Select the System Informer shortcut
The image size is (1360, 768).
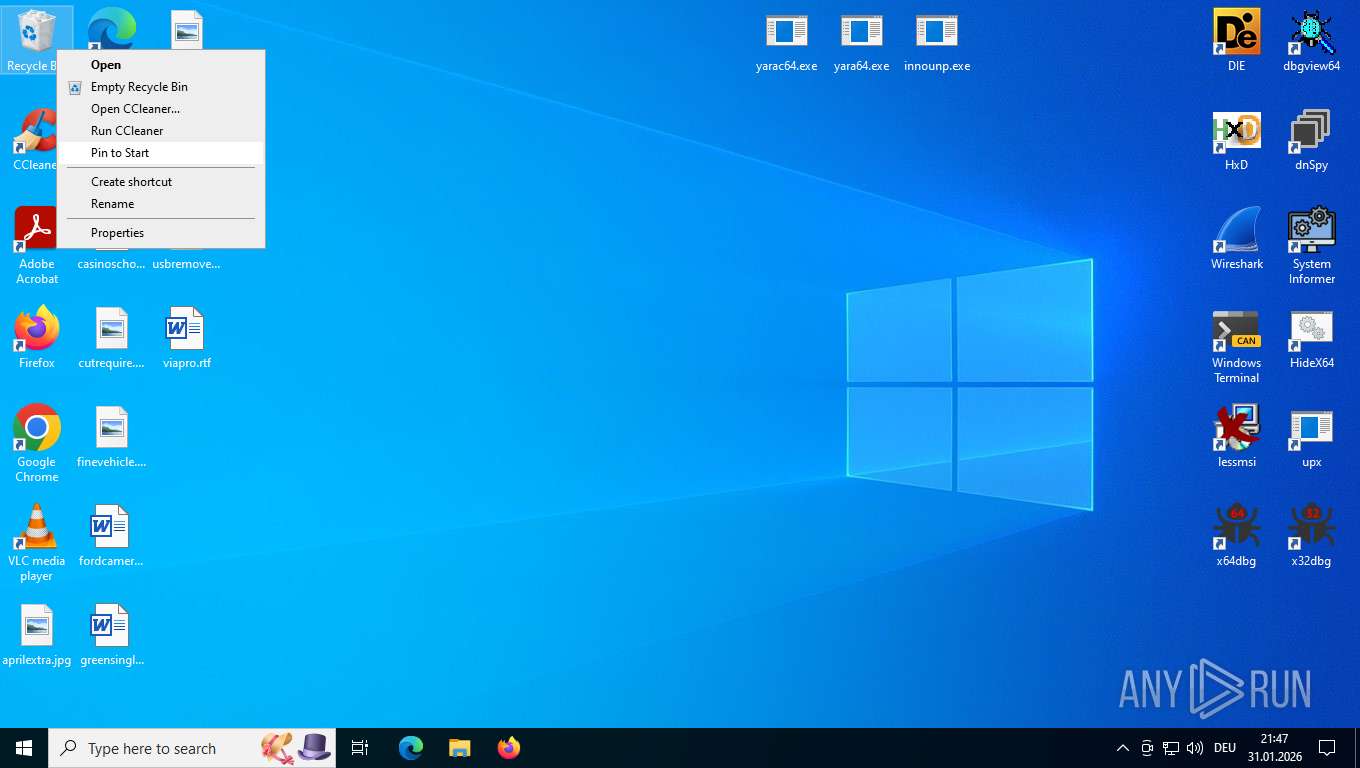1311,246
